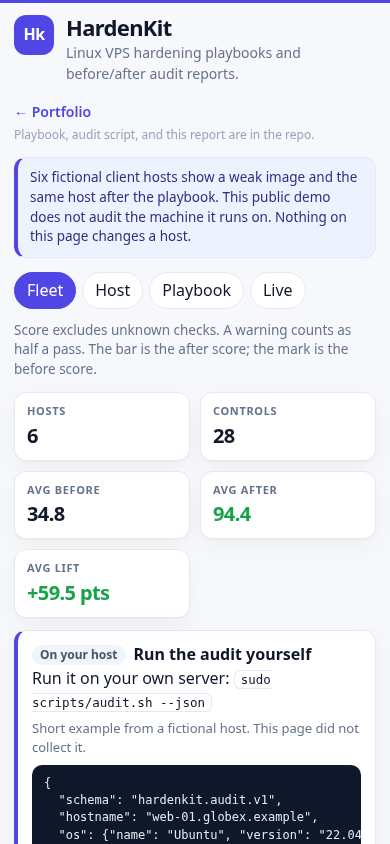Open the Playbook tab
390x844 pixels.
point(196,291)
